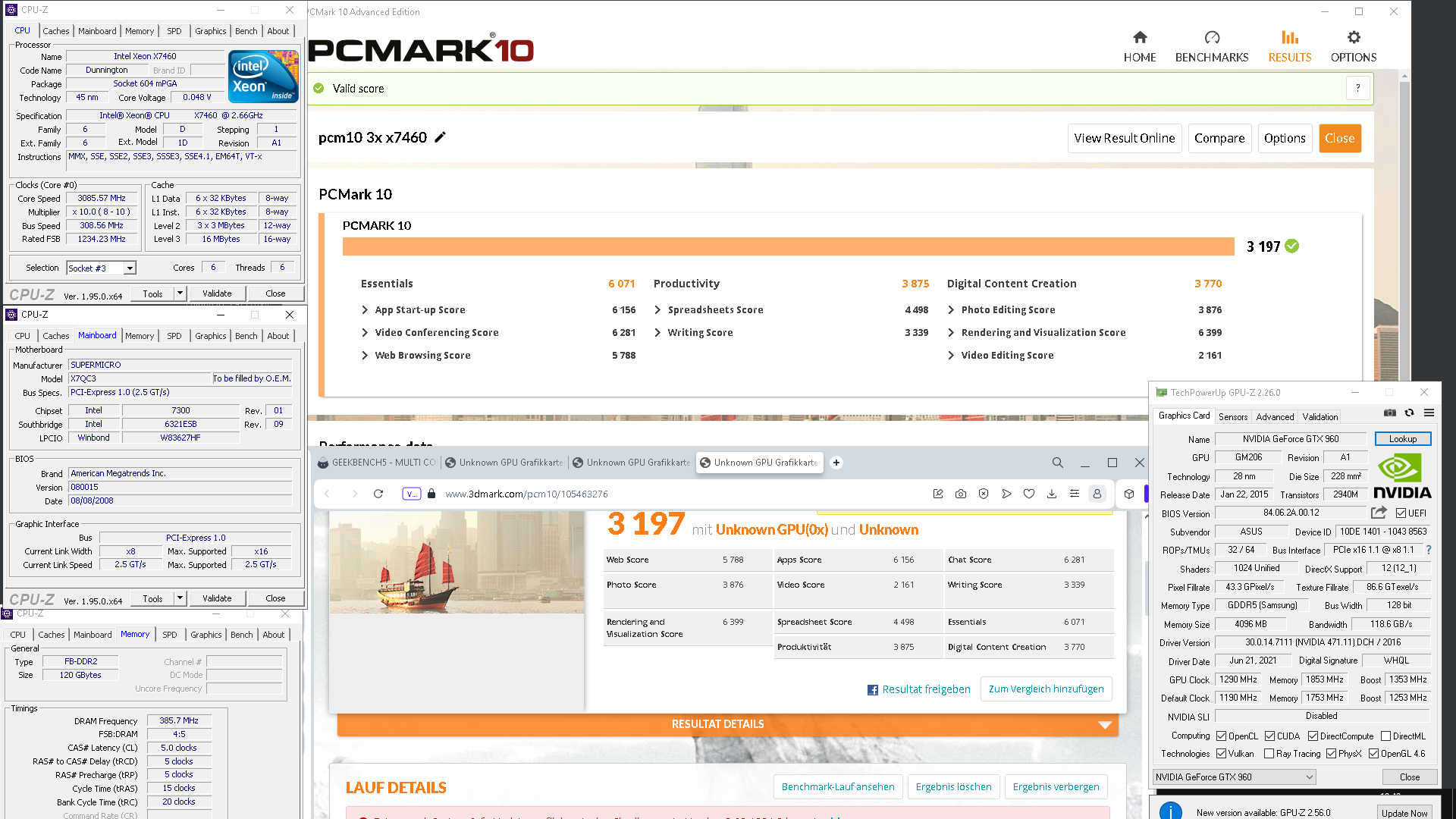Open the browser ad blocker shield
This screenshot has width=1456, height=819.
(984, 494)
